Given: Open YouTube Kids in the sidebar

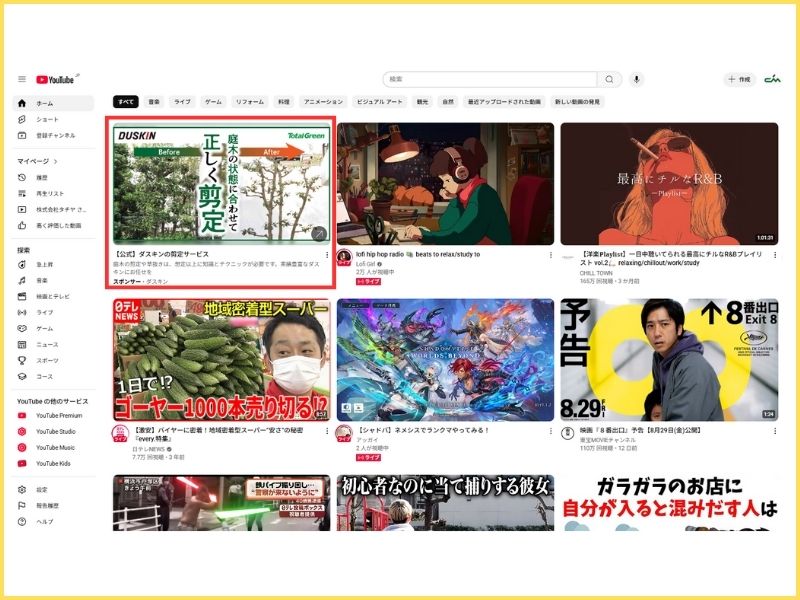Looking at the screenshot, I should [x=53, y=463].
